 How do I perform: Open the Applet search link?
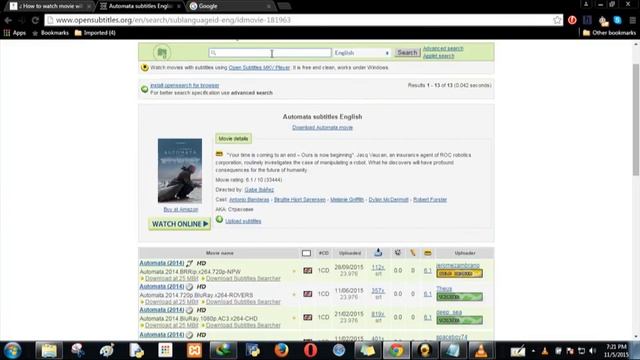pyautogui.click(x=438, y=56)
